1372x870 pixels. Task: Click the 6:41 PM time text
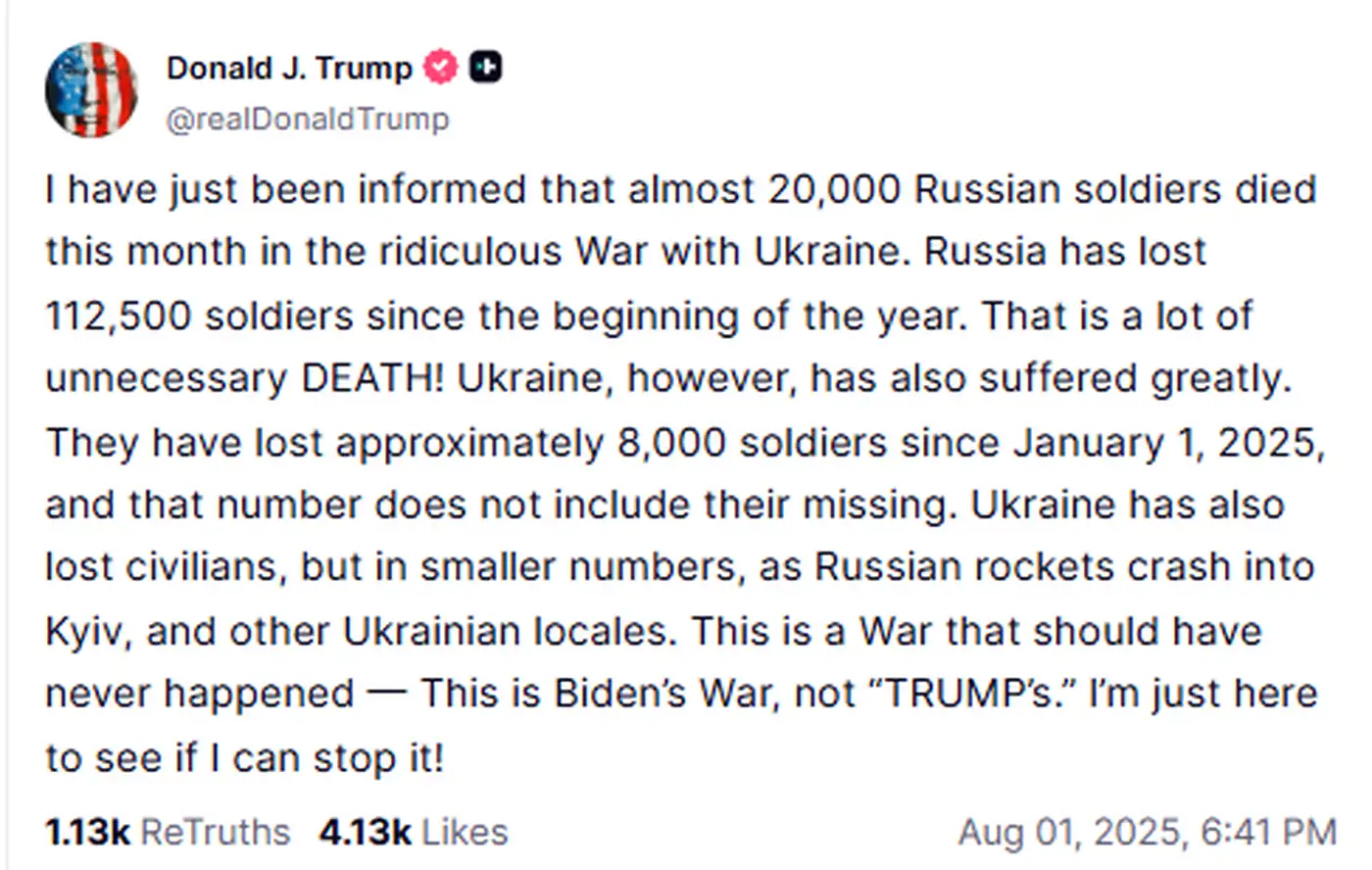coord(1268,832)
